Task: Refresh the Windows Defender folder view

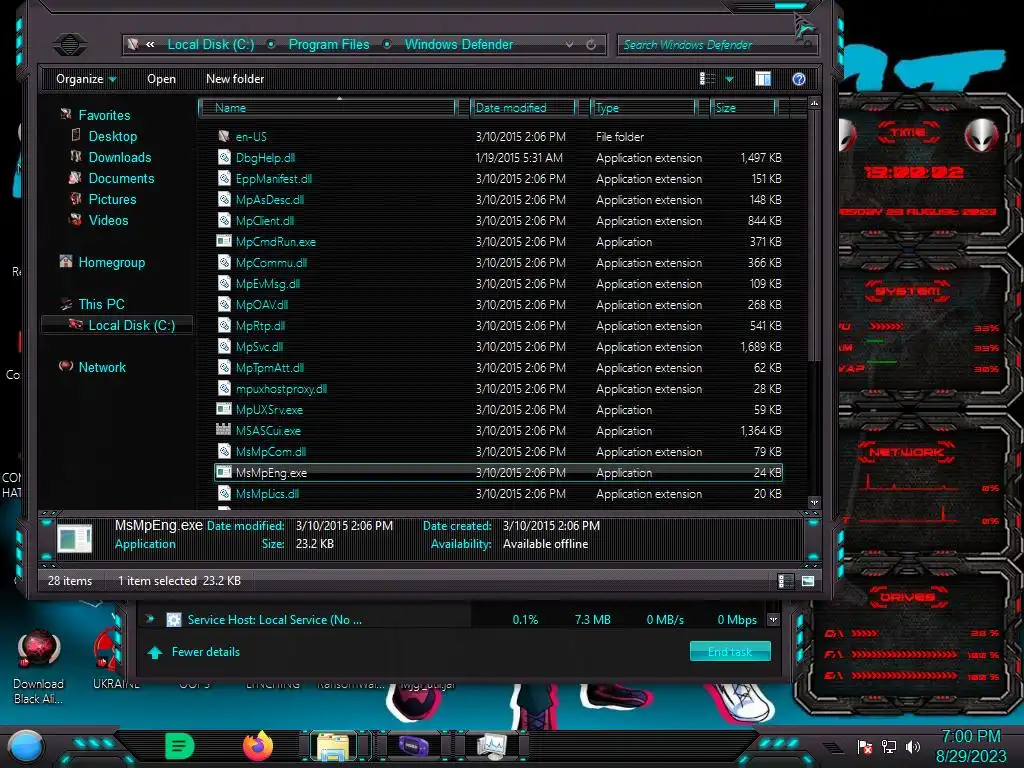Action: pos(591,44)
